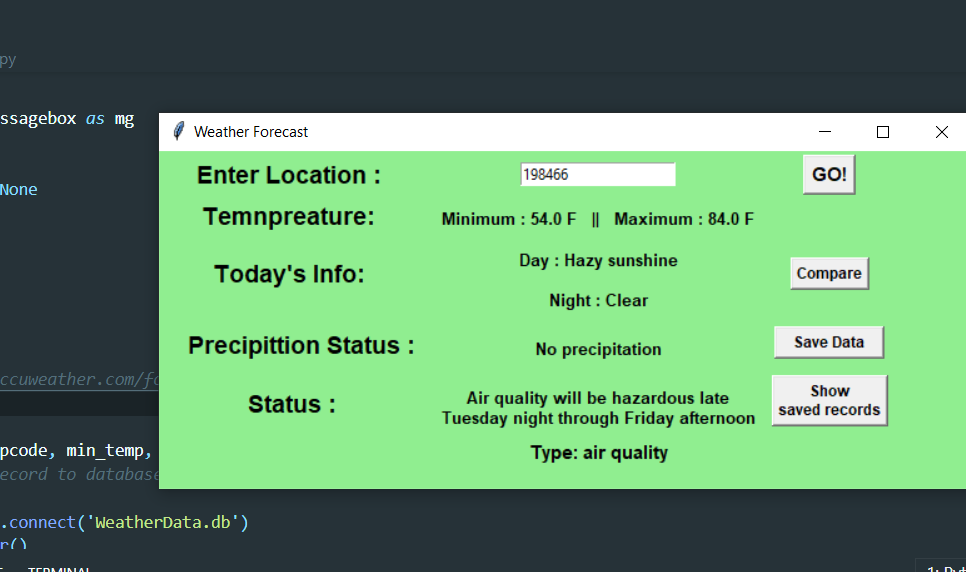Save the weather data with Save Data
The width and height of the screenshot is (966, 572).
pyautogui.click(x=829, y=342)
